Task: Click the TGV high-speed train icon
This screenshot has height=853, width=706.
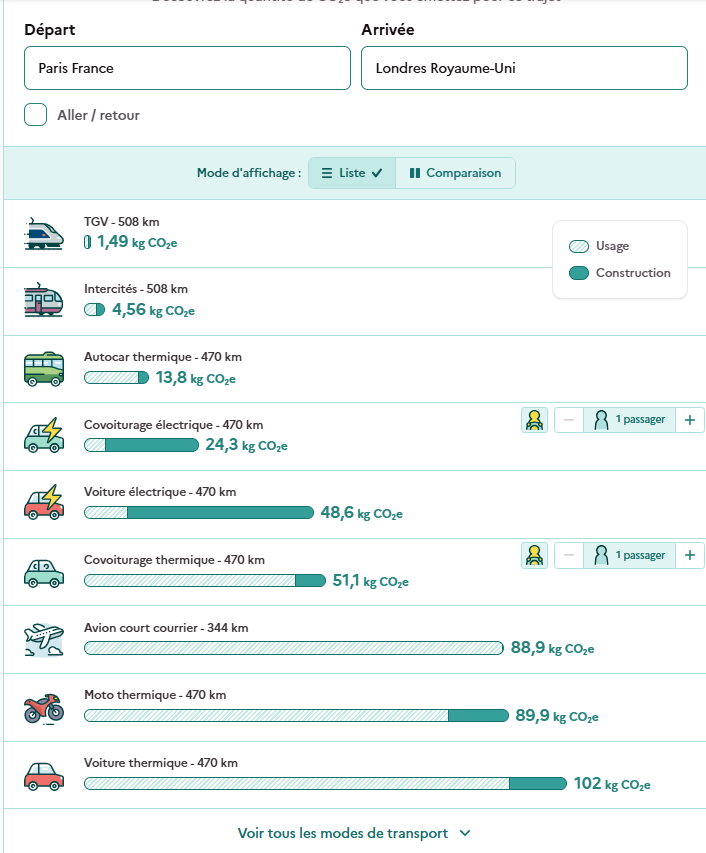Action: point(44,234)
